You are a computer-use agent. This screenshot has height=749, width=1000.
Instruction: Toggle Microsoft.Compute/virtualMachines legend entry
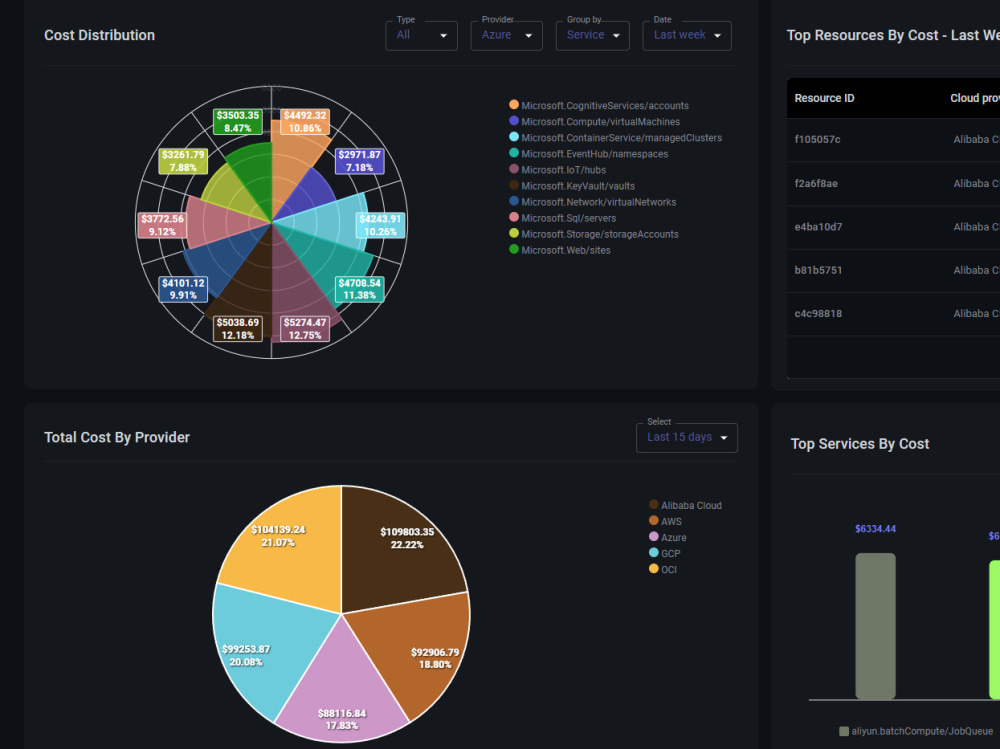(594, 121)
